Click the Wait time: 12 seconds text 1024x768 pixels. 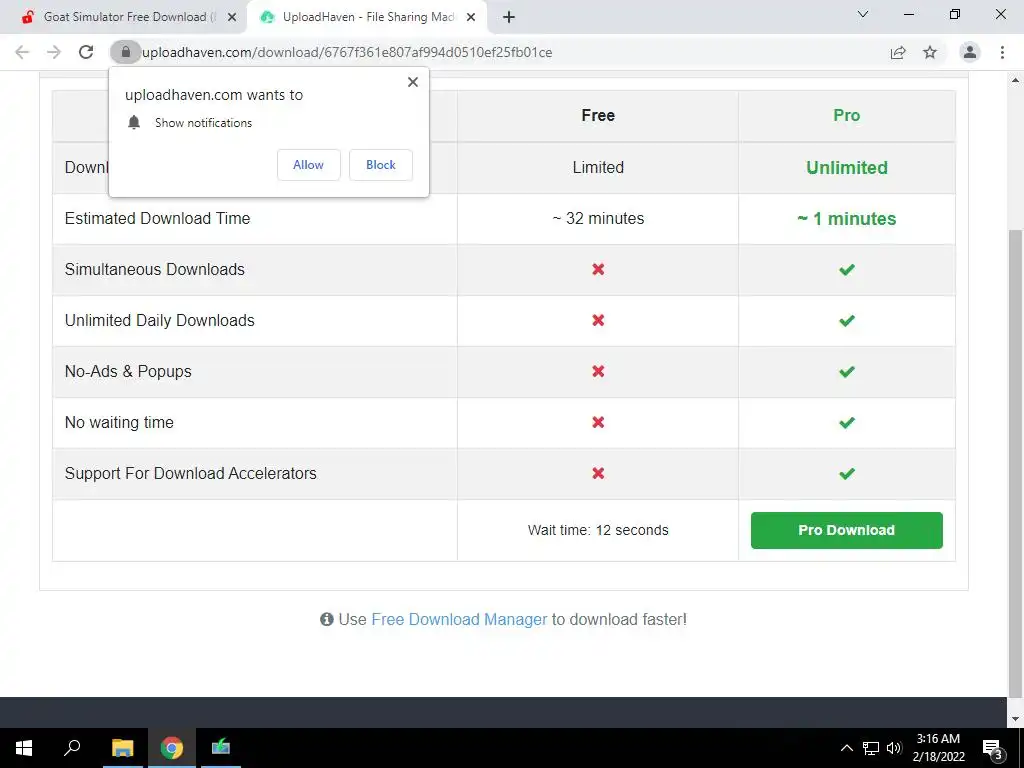coord(598,530)
